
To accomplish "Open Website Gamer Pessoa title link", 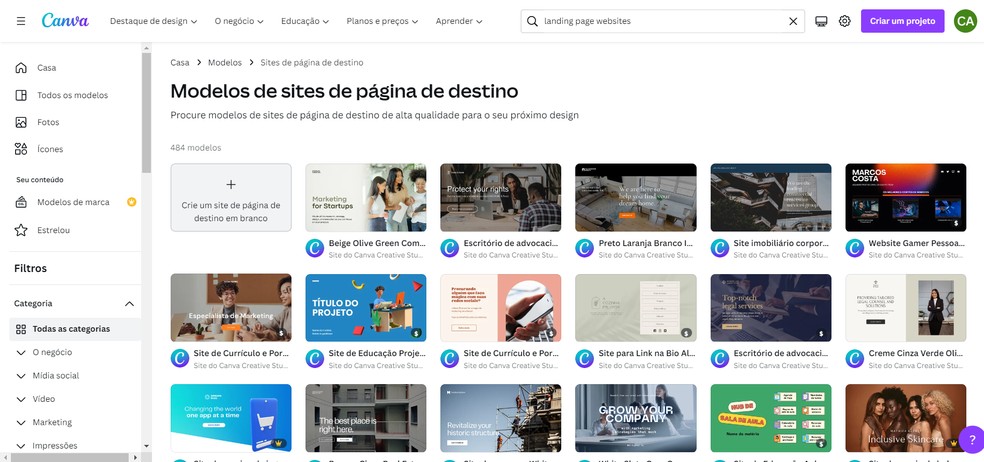I will click(917, 243).
